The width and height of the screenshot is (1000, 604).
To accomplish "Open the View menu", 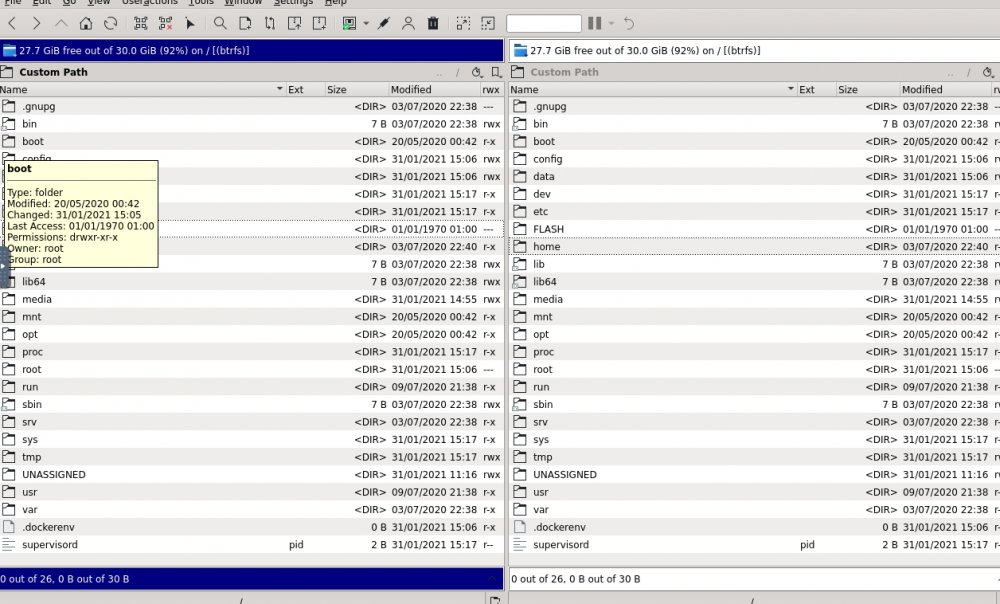I will 99,3.
